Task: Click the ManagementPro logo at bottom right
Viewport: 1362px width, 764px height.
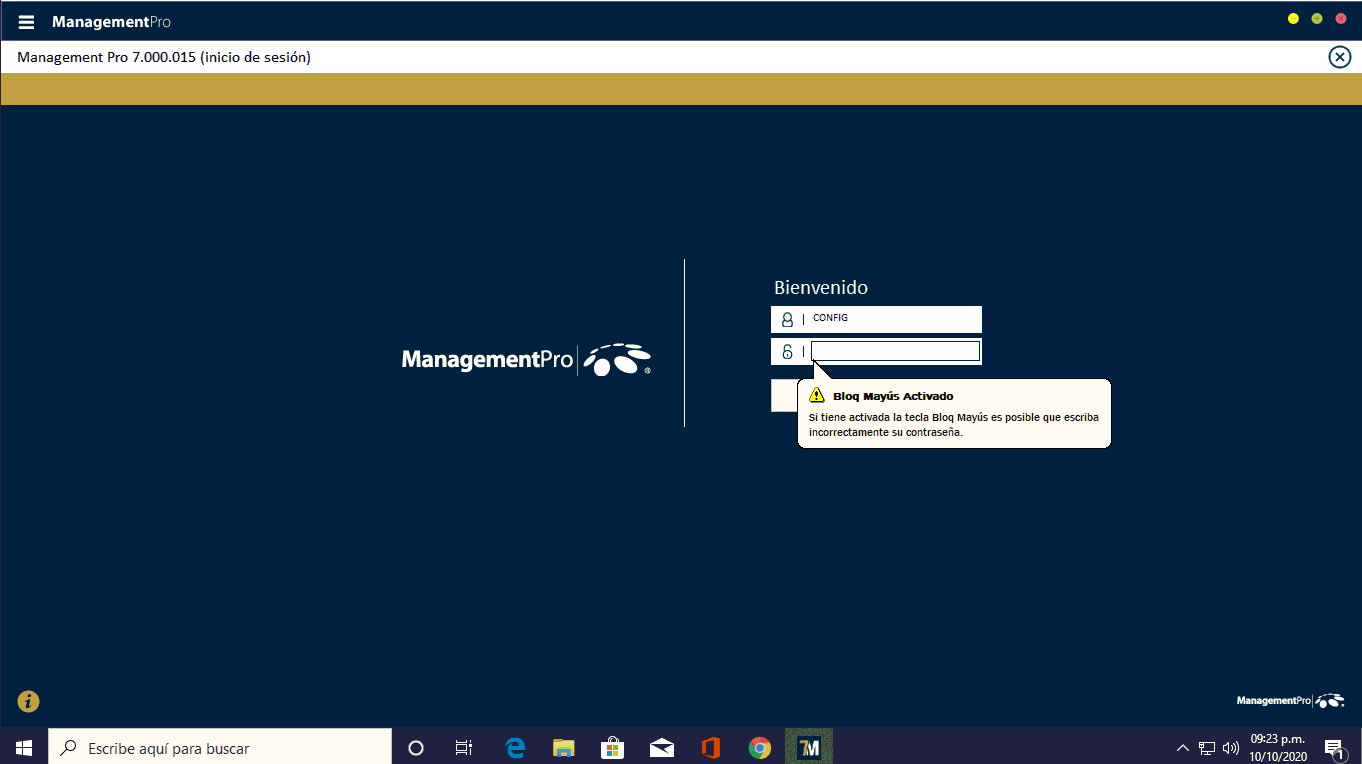Action: (1290, 701)
